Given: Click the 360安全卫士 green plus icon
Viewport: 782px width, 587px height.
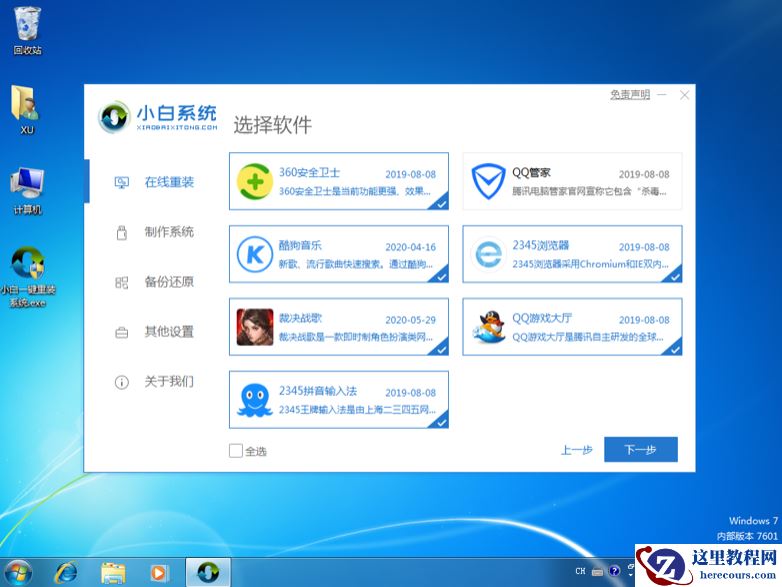Looking at the screenshot, I should [255, 181].
